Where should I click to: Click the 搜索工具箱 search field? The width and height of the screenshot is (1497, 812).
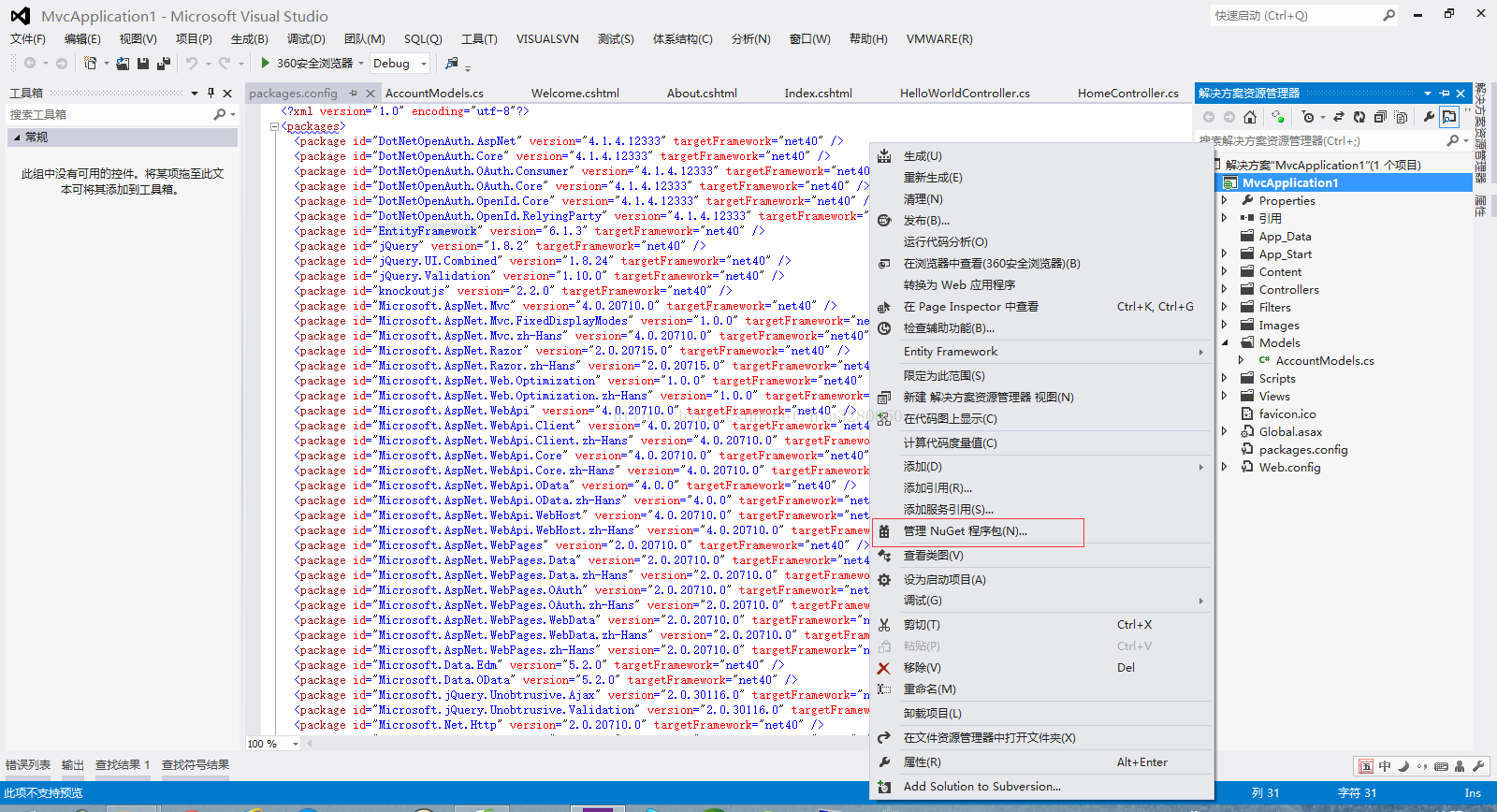point(110,114)
